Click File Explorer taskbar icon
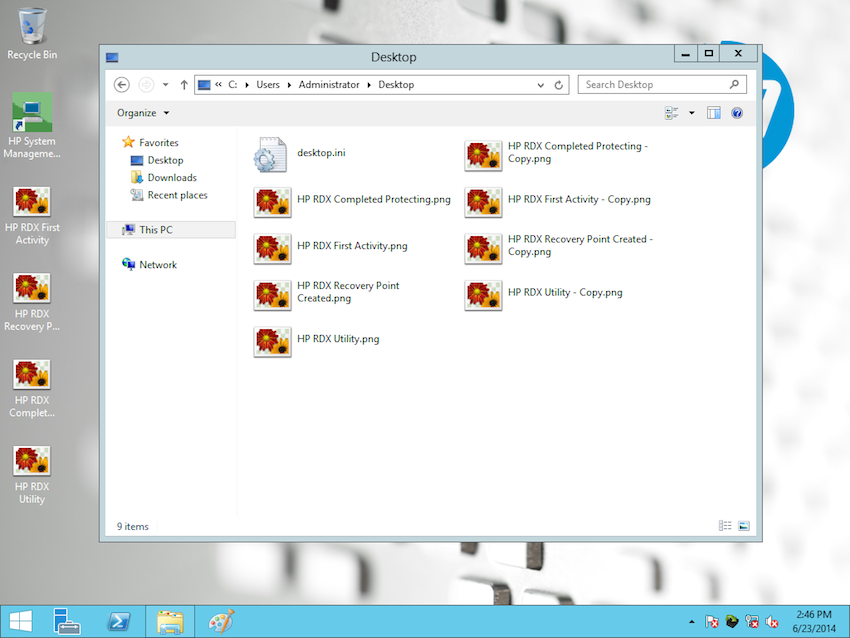This screenshot has height=638, width=850. 170,621
